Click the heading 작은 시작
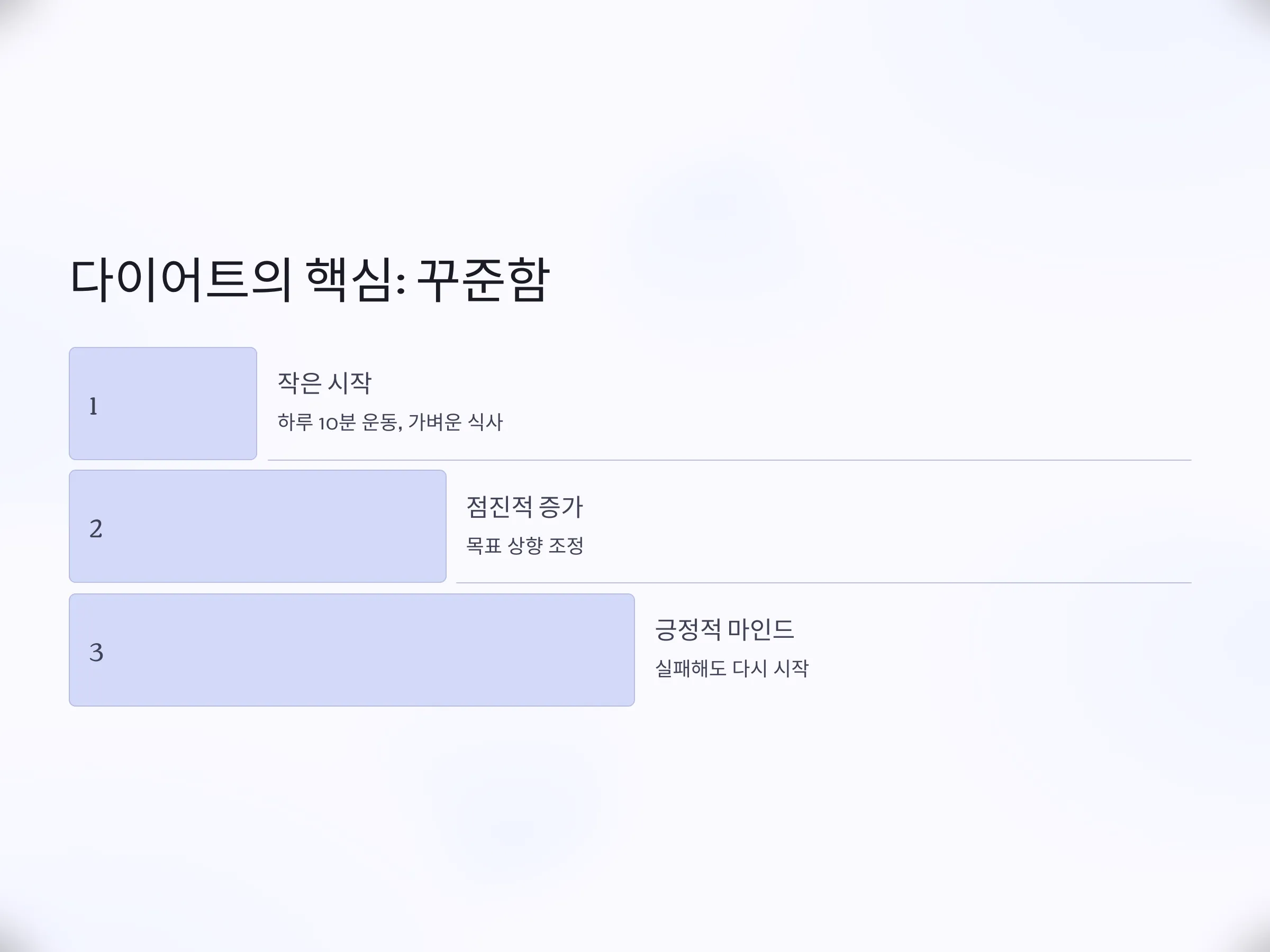Viewport: 1270px width, 952px height. 324,383
